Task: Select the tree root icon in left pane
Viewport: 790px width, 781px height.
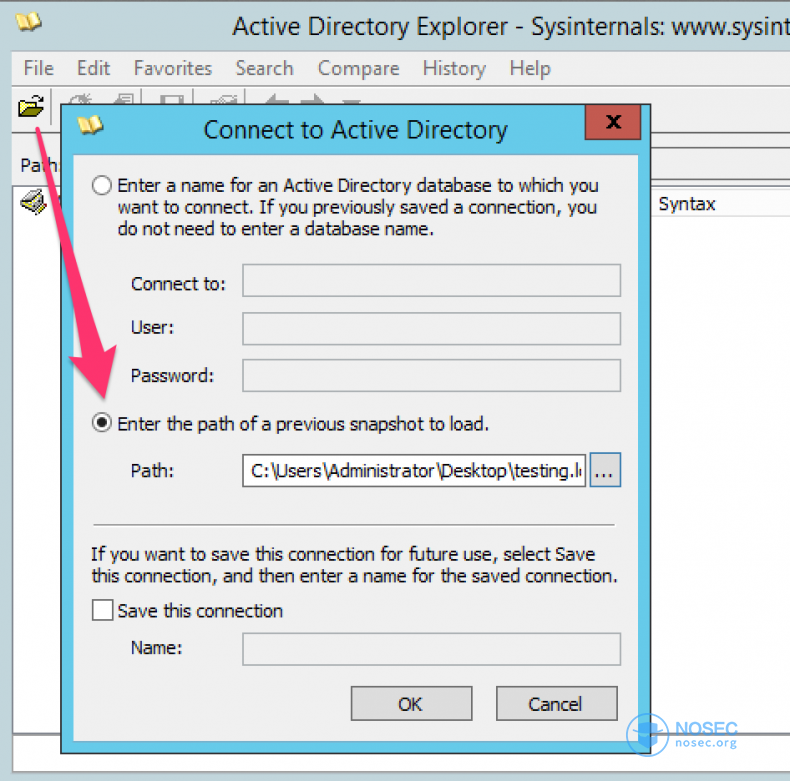Action: pos(33,203)
